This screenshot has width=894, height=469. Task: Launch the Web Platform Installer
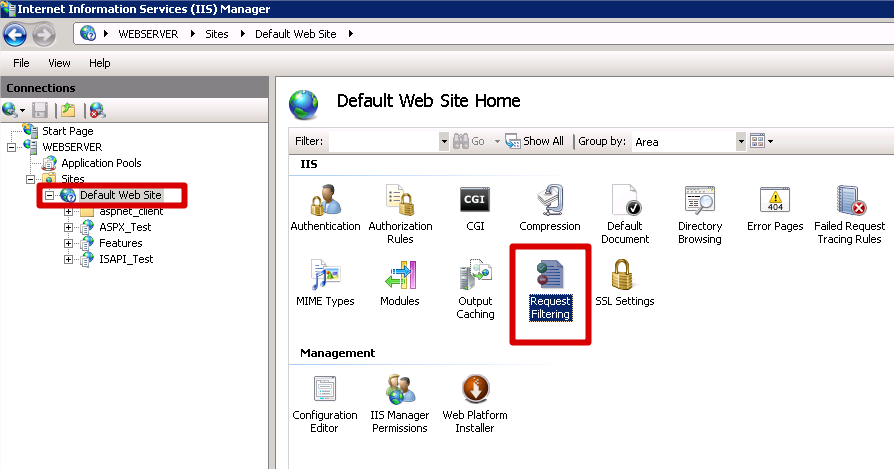pyautogui.click(x=475, y=404)
